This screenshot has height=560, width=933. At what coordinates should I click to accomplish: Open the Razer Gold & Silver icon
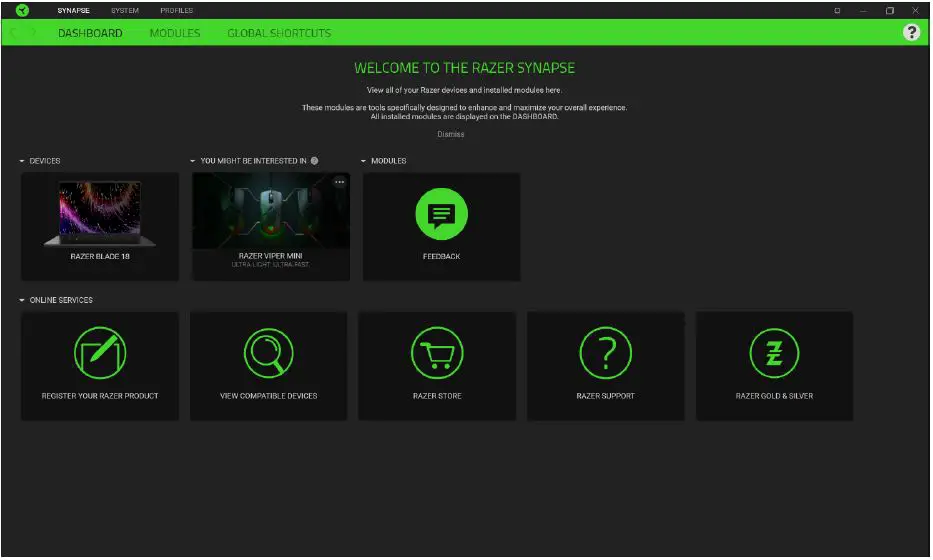click(774, 353)
